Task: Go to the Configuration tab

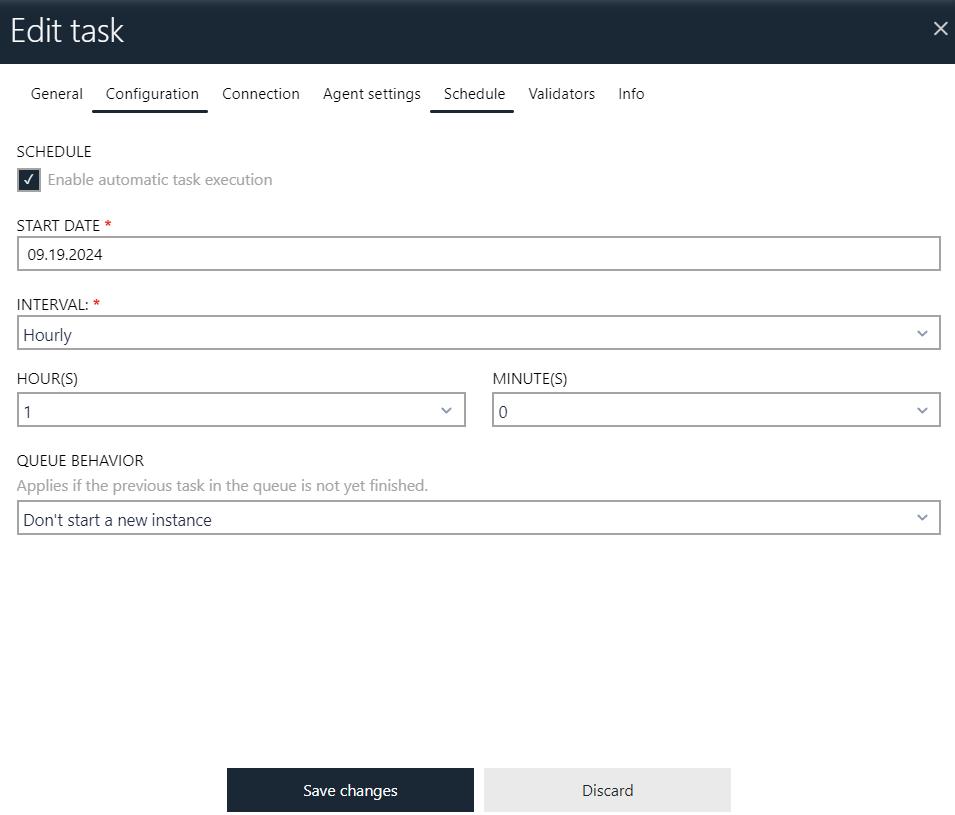Action: [x=150, y=93]
